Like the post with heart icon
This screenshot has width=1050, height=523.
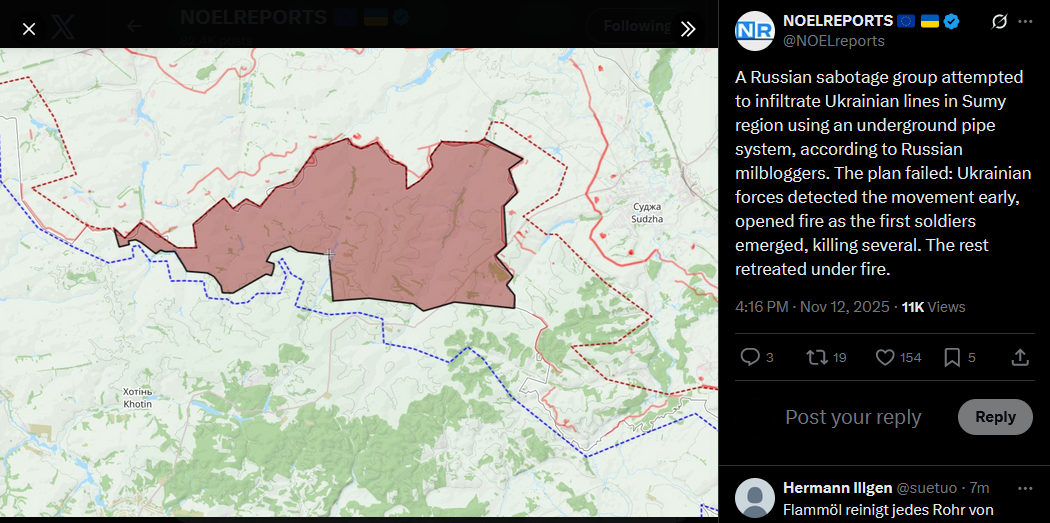885,358
